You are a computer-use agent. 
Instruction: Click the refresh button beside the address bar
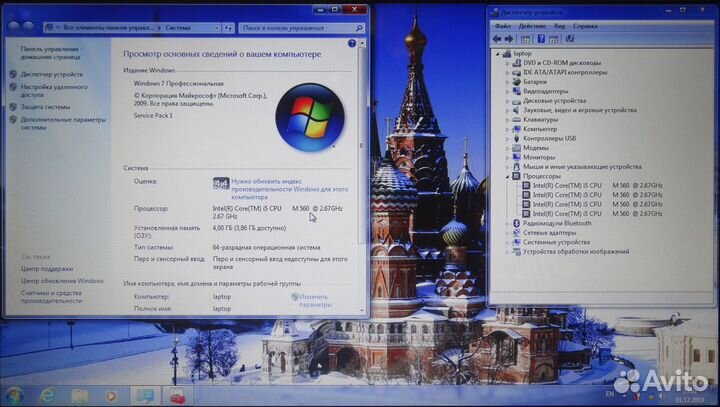(x=228, y=28)
